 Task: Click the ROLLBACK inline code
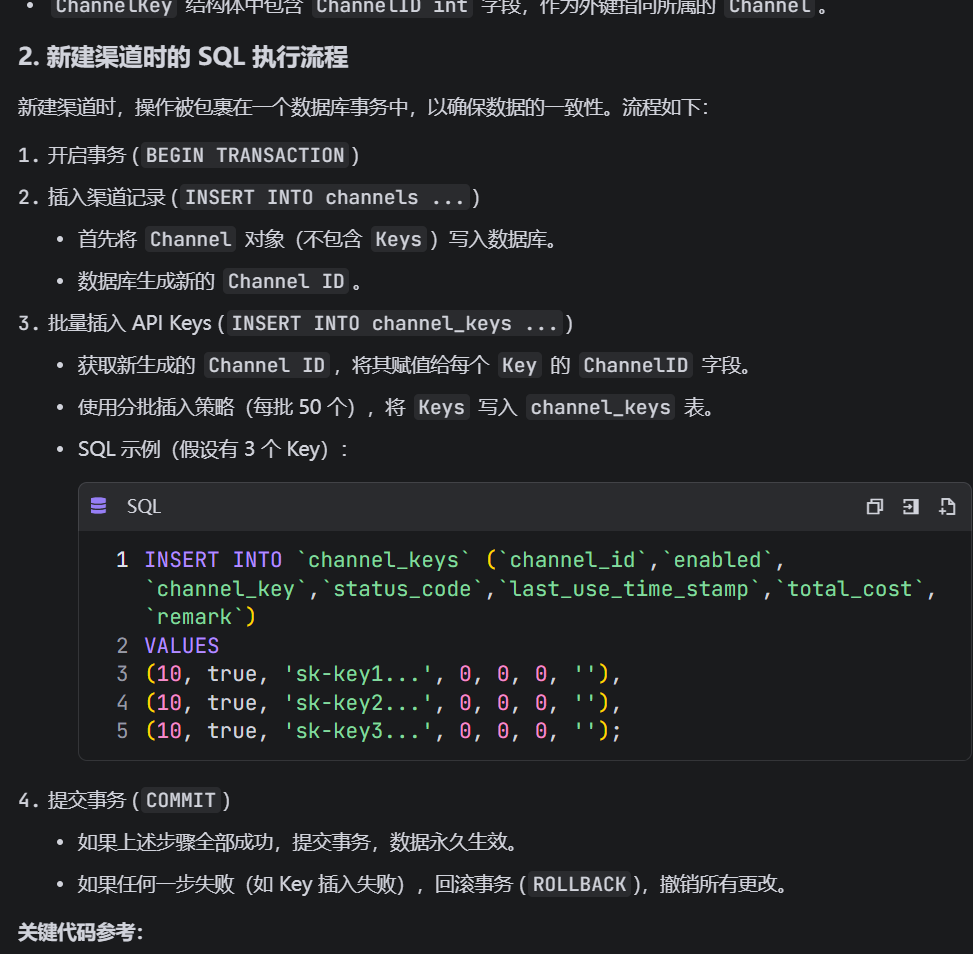[580, 884]
